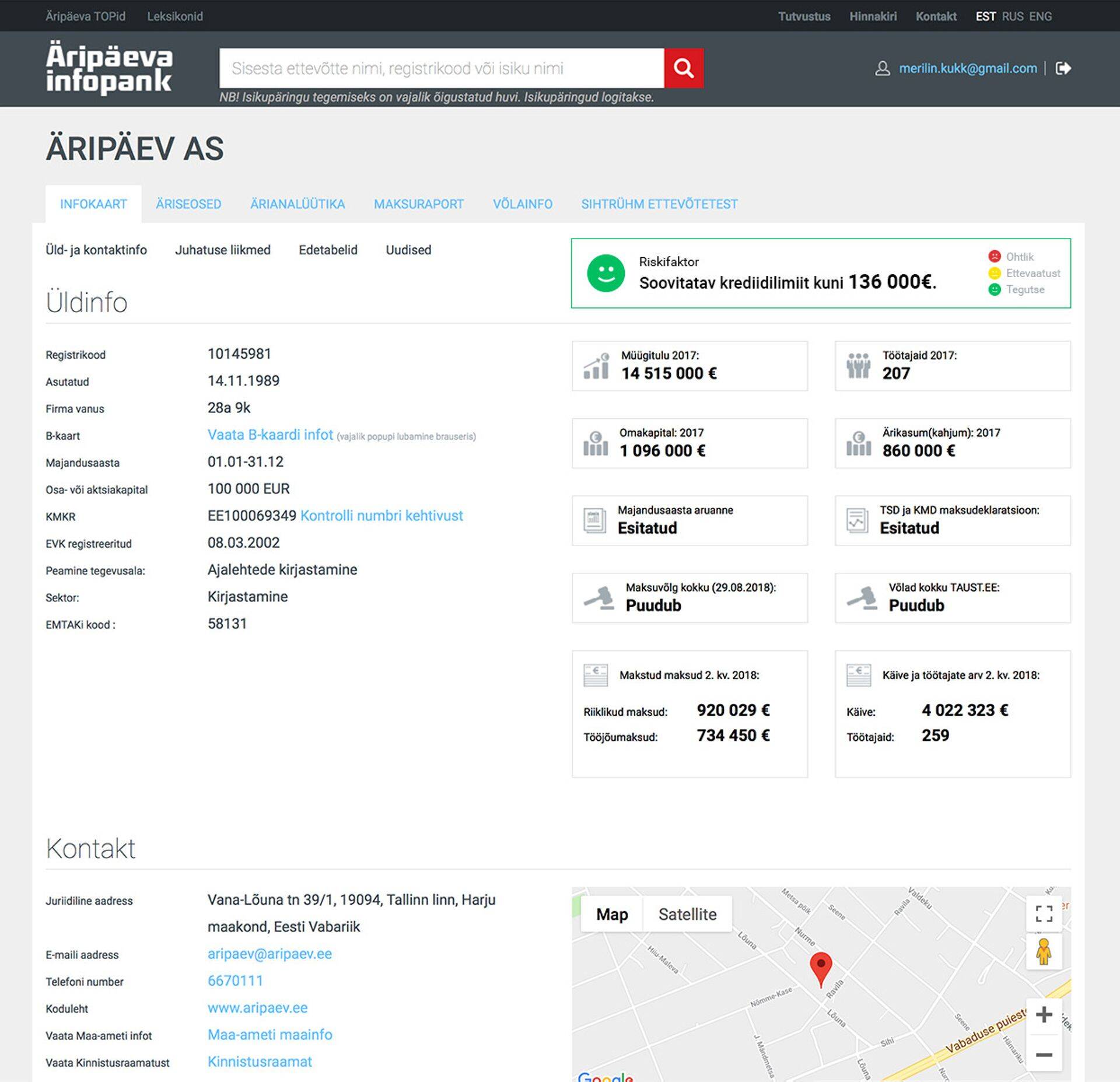1120x1082 pixels.
Task: Open Hinnakiri in top navigation
Action: pos(873,16)
